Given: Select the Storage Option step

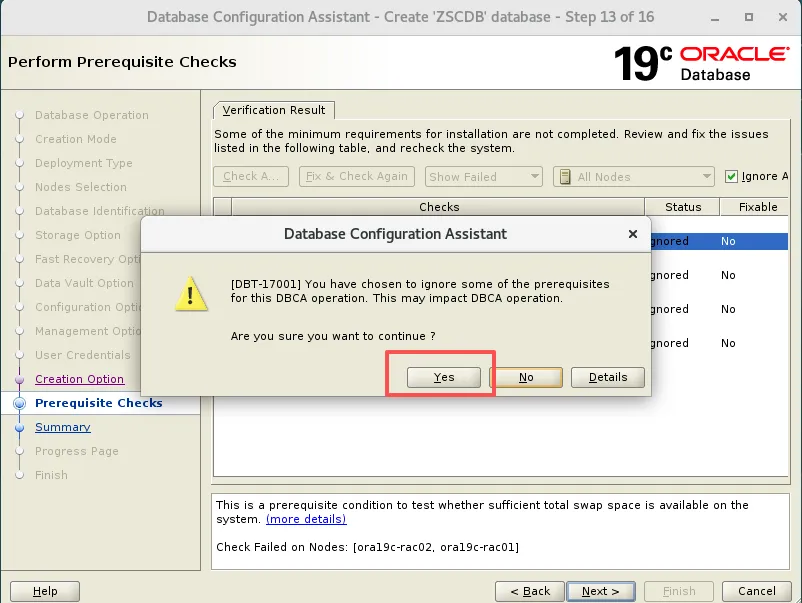Looking at the screenshot, I should click(x=78, y=235).
